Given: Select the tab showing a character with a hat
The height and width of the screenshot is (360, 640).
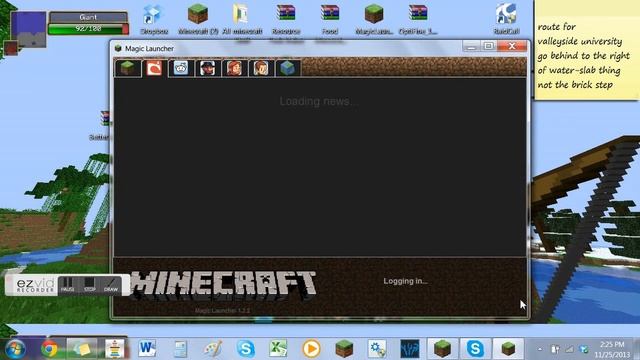Looking at the screenshot, I should tap(207, 68).
